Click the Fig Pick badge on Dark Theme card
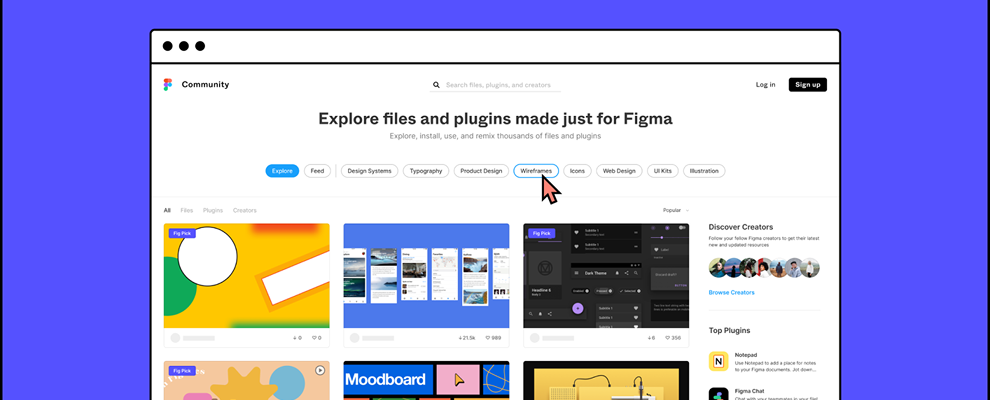990x400 pixels. point(541,233)
